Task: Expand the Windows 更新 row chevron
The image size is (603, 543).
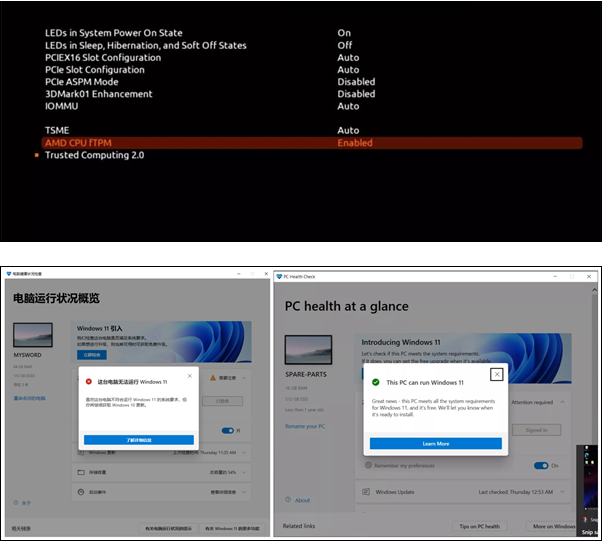Action: click(244, 453)
